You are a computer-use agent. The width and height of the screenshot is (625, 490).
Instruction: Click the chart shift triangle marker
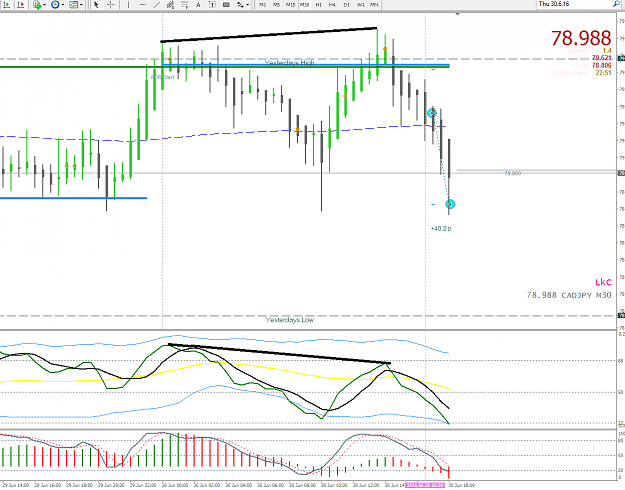[x=458, y=14]
